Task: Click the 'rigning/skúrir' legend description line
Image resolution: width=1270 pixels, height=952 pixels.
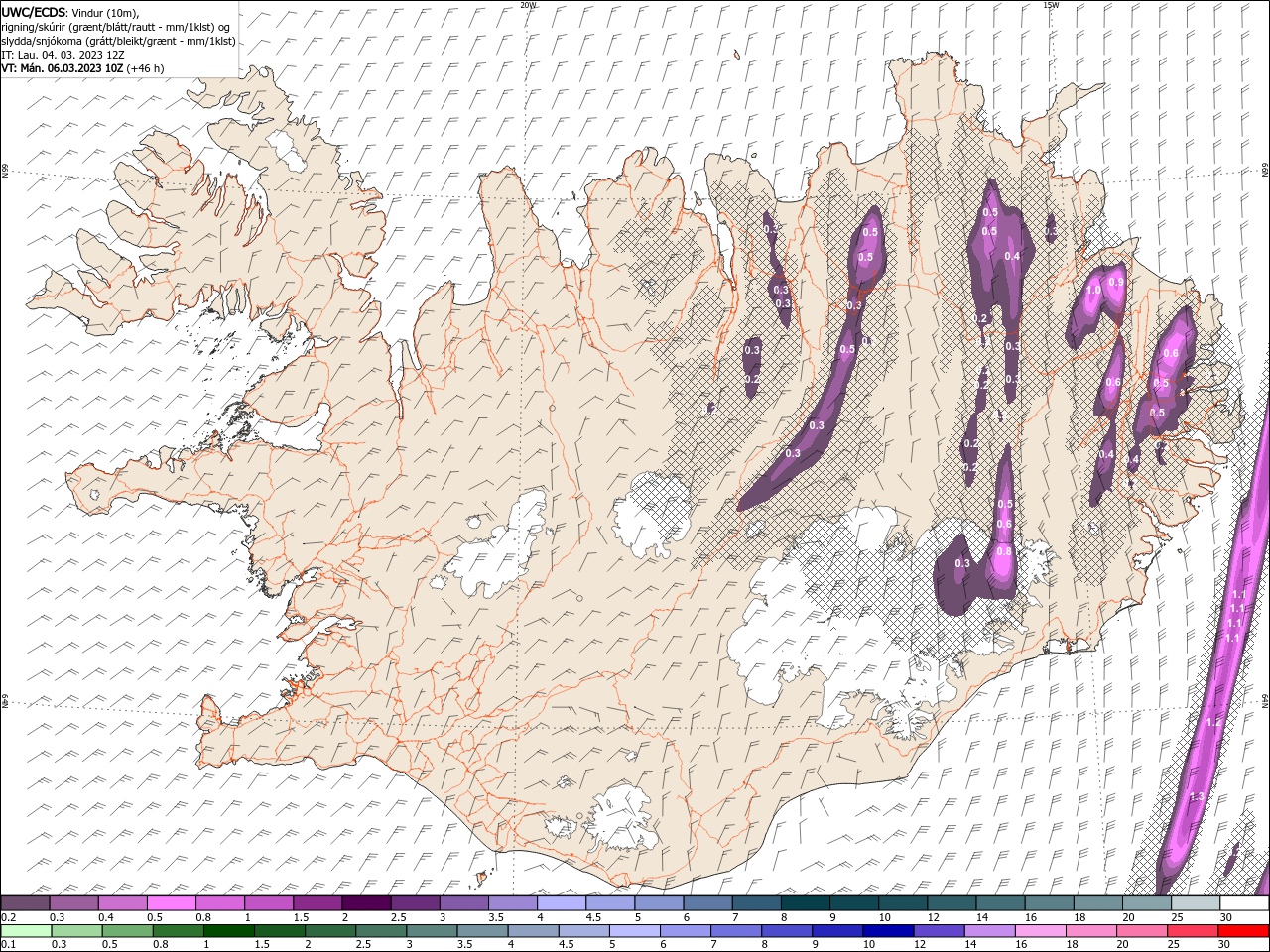Action: (116, 26)
